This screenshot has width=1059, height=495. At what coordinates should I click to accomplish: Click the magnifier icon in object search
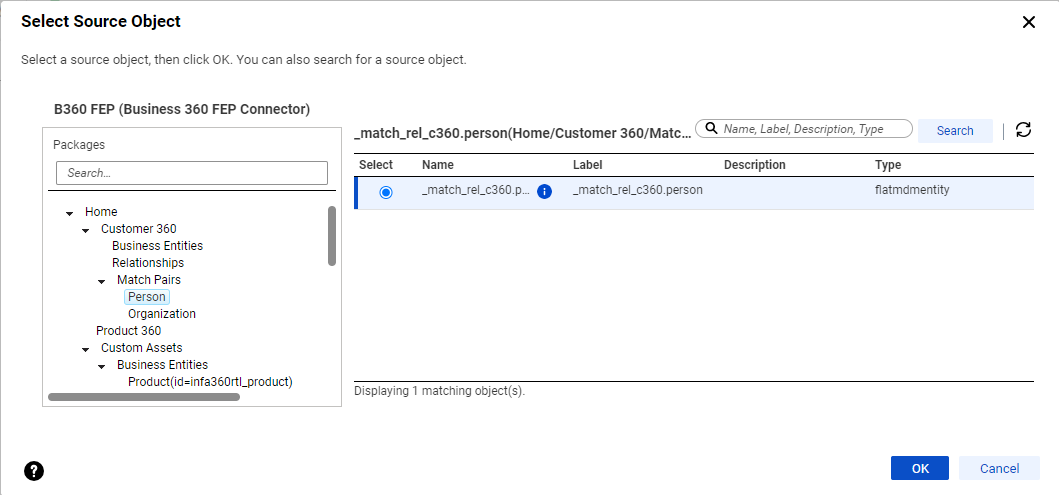[x=711, y=128]
